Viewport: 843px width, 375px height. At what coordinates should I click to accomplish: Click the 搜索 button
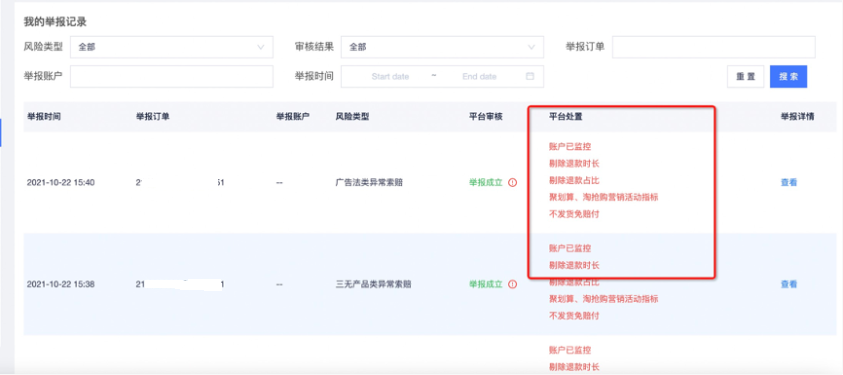(788, 77)
